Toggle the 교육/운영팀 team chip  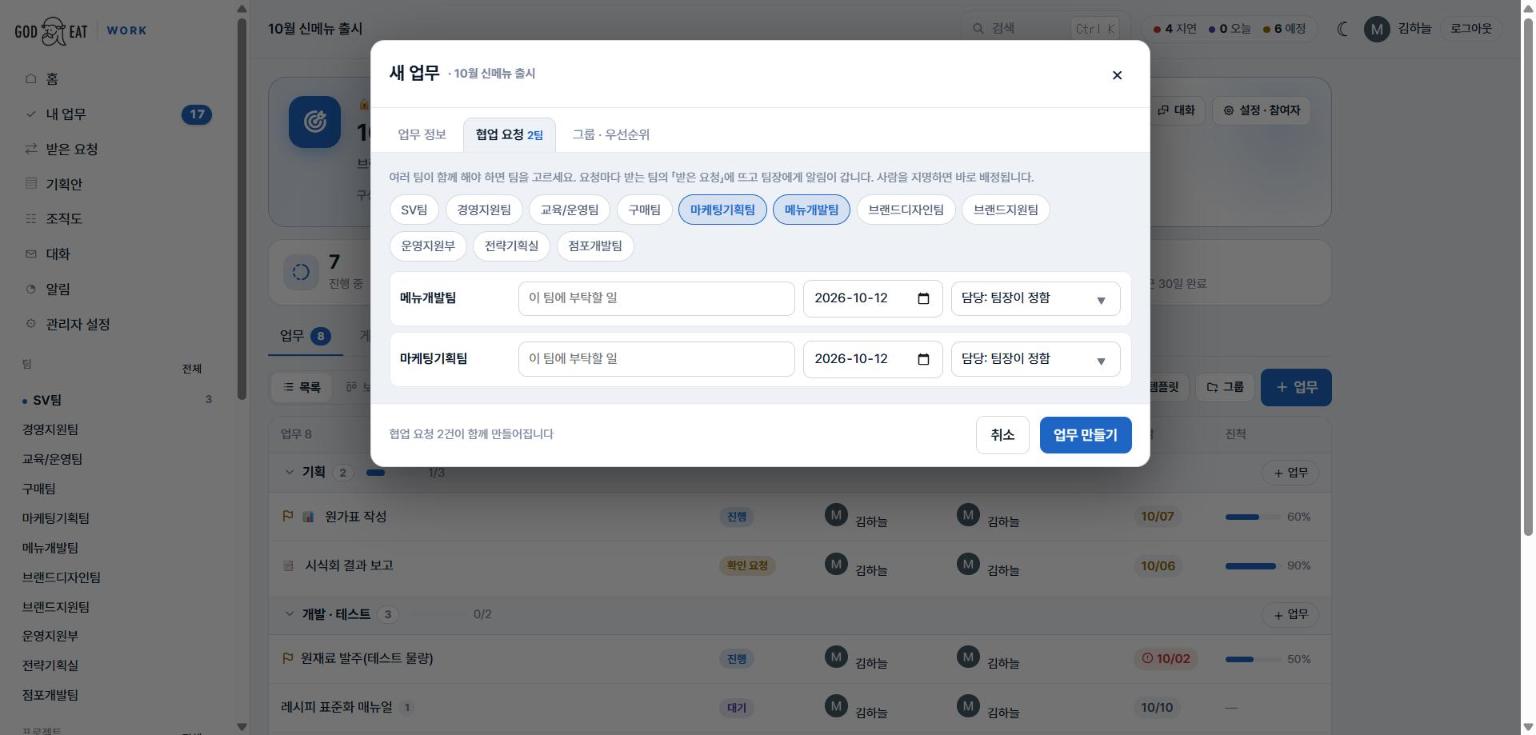click(x=569, y=210)
